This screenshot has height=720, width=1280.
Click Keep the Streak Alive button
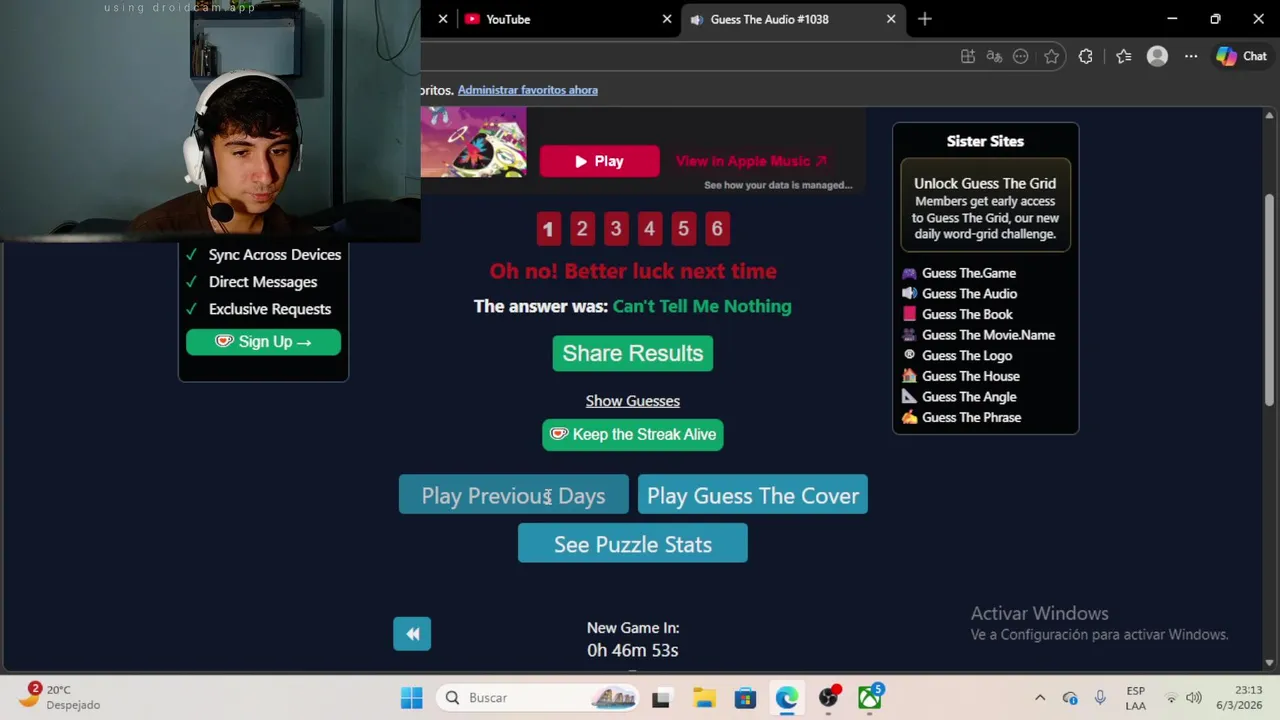633,434
